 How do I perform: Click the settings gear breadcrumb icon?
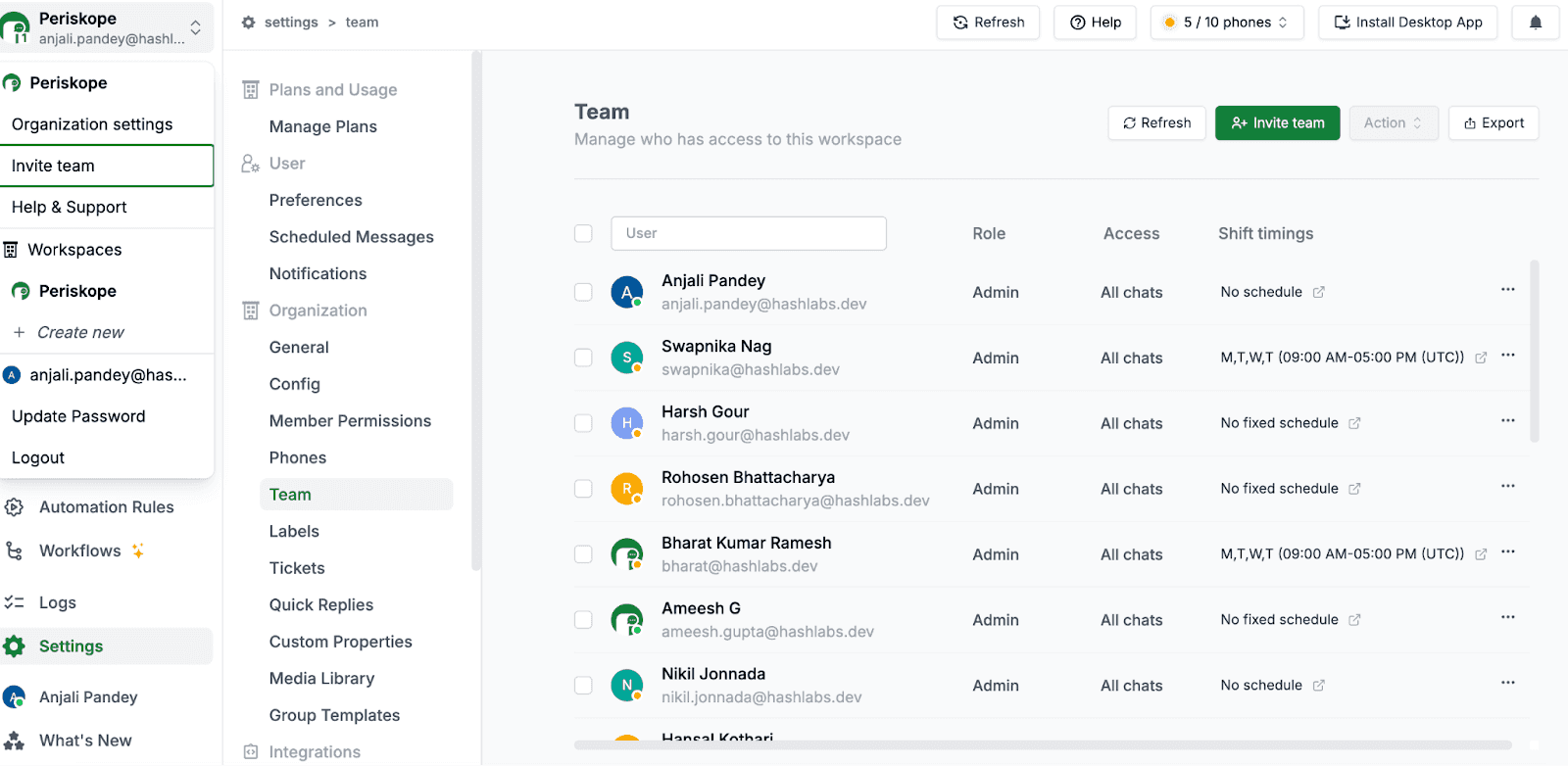tap(249, 23)
